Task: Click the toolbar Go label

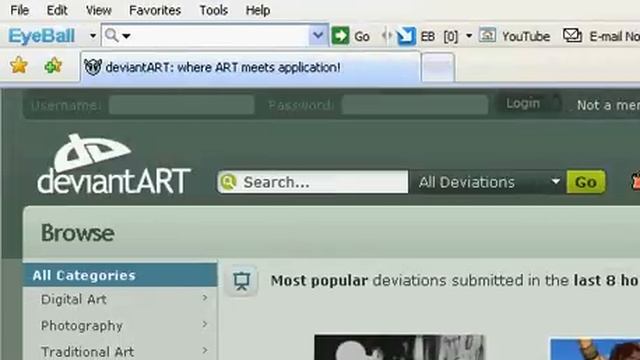Action: pyautogui.click(x=362, y=36)
